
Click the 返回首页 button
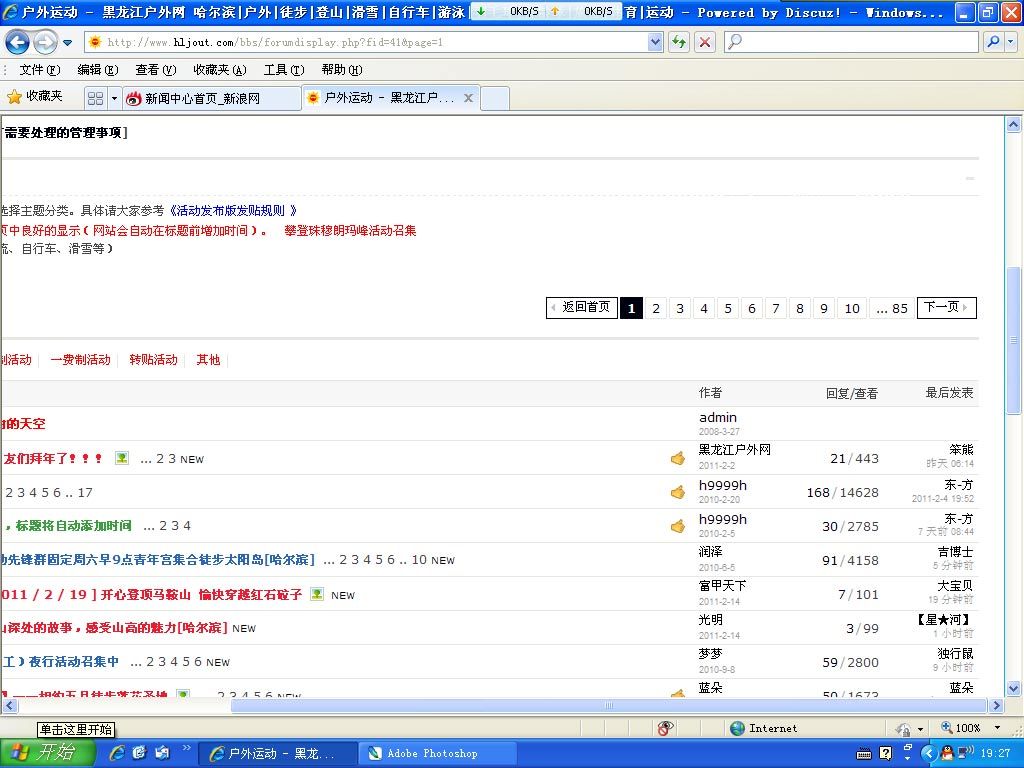tap(582, 308)
